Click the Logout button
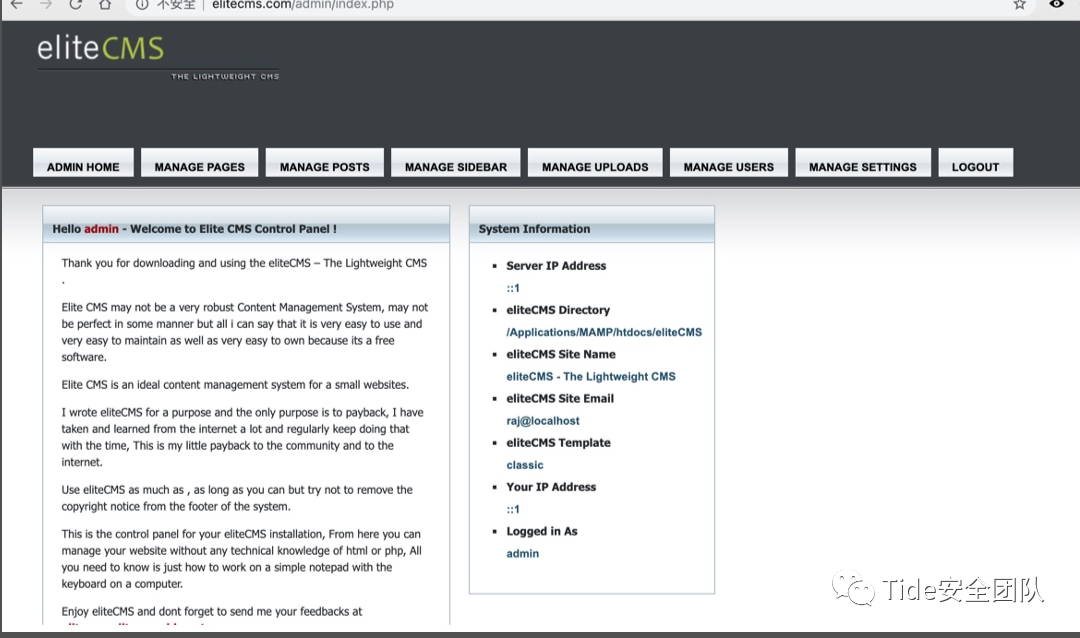Image resolution: width=1080 pixels, height=638 pixels. pyautogui.click(x=975, y=164)
